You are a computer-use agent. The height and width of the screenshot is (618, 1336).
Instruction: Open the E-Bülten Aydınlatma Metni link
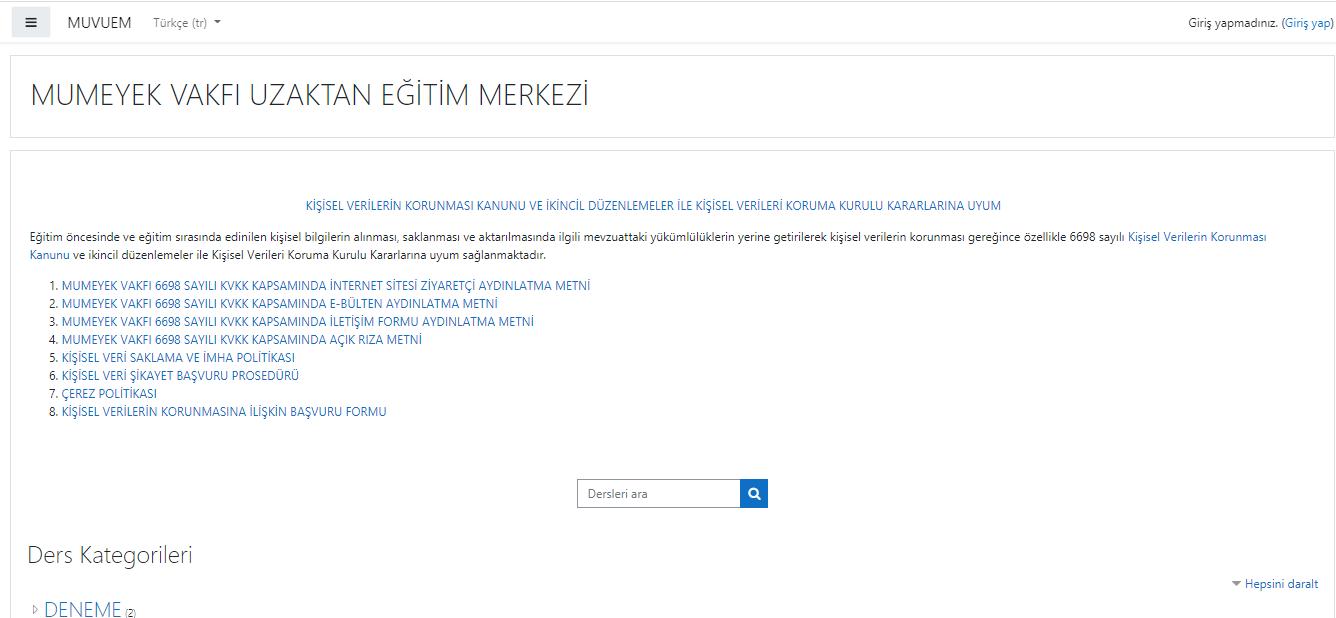pos(279,304)
